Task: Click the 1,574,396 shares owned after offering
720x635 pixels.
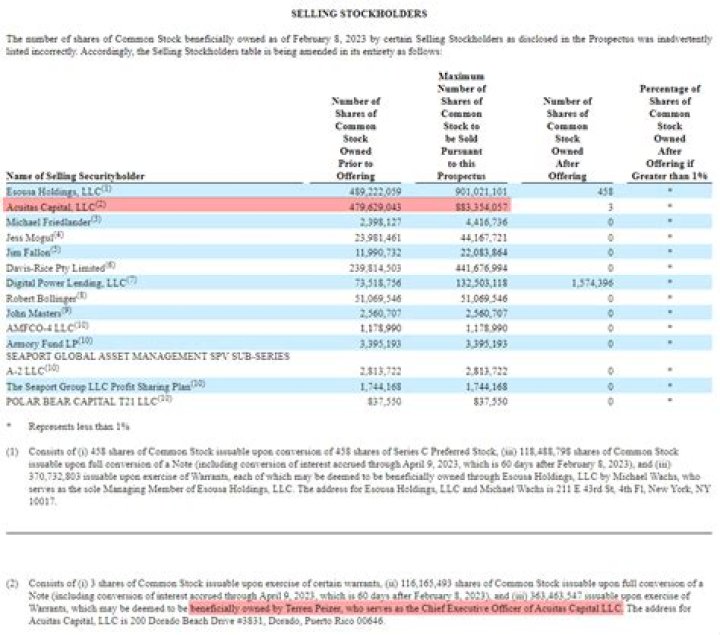Action: pyautogui.click(x=575, y=281)
